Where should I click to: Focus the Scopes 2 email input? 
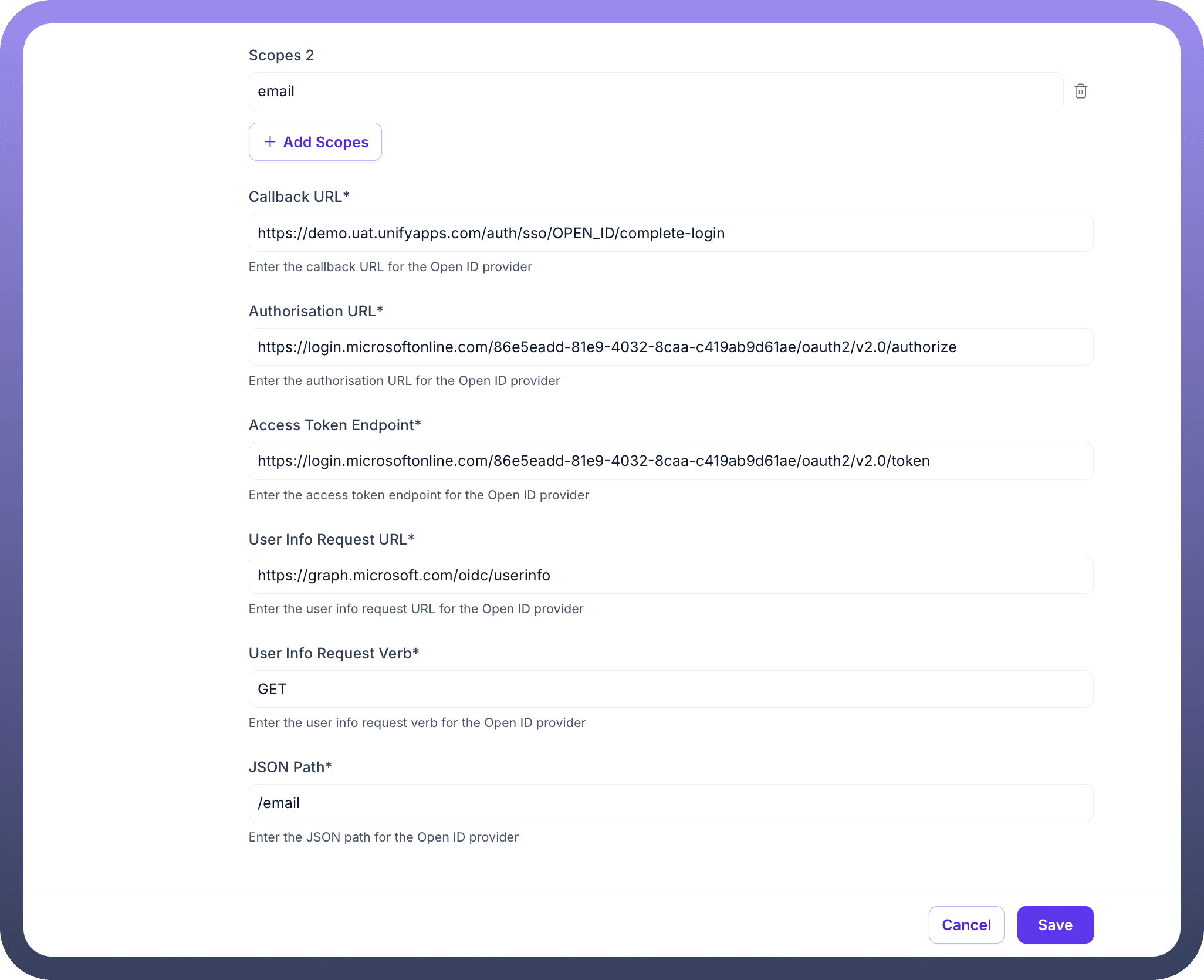[x=655, y=92]
